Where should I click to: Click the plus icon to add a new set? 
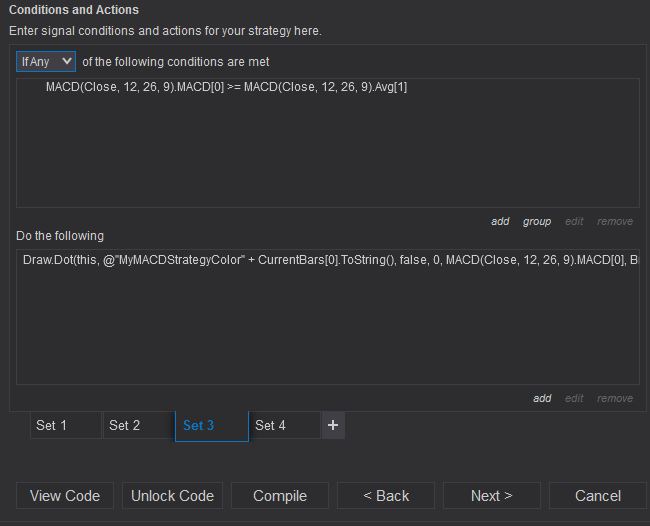(333, 425)
